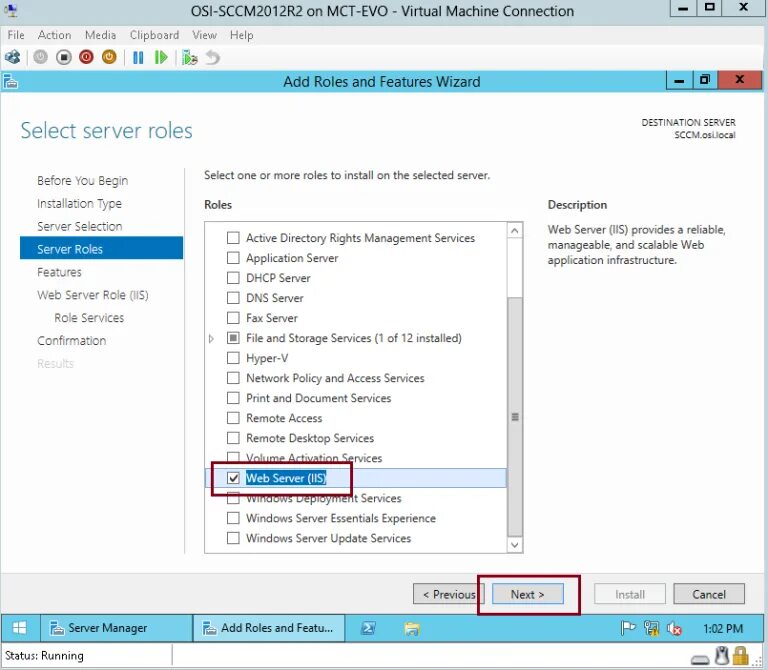Tick Windows Server Essentials Experience checkbox
Image resolution: width=768 pixels, height=670 pixels.
[234, 518]
